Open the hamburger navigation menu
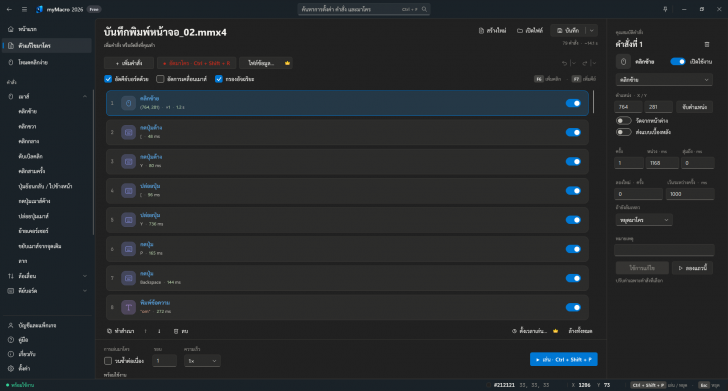The height and width of the screenshot is (391, 728). pyautogui.click(x=24, y=9)
